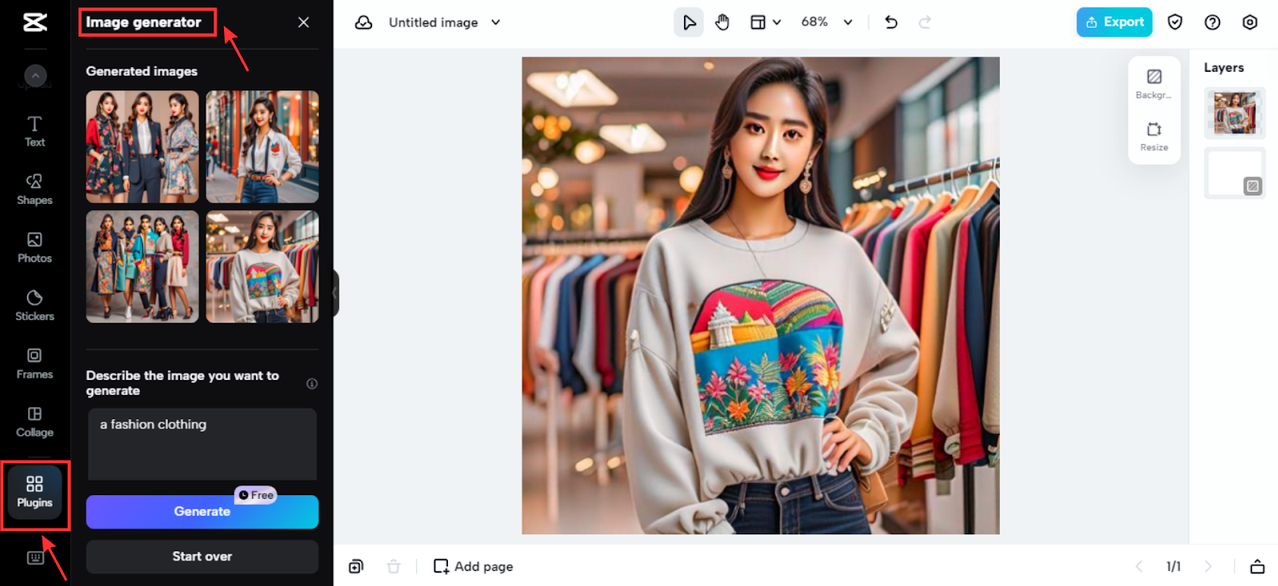1278x586 pixels.
Task: Click the Layers panel heading
Action: click(x=1224, y=67)
